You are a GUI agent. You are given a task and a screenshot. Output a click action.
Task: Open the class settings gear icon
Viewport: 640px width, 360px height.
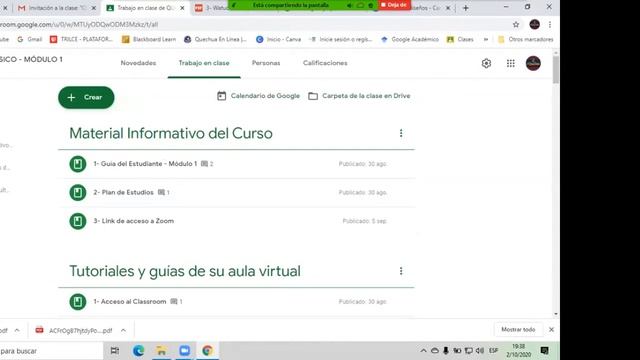pos(486,63)
